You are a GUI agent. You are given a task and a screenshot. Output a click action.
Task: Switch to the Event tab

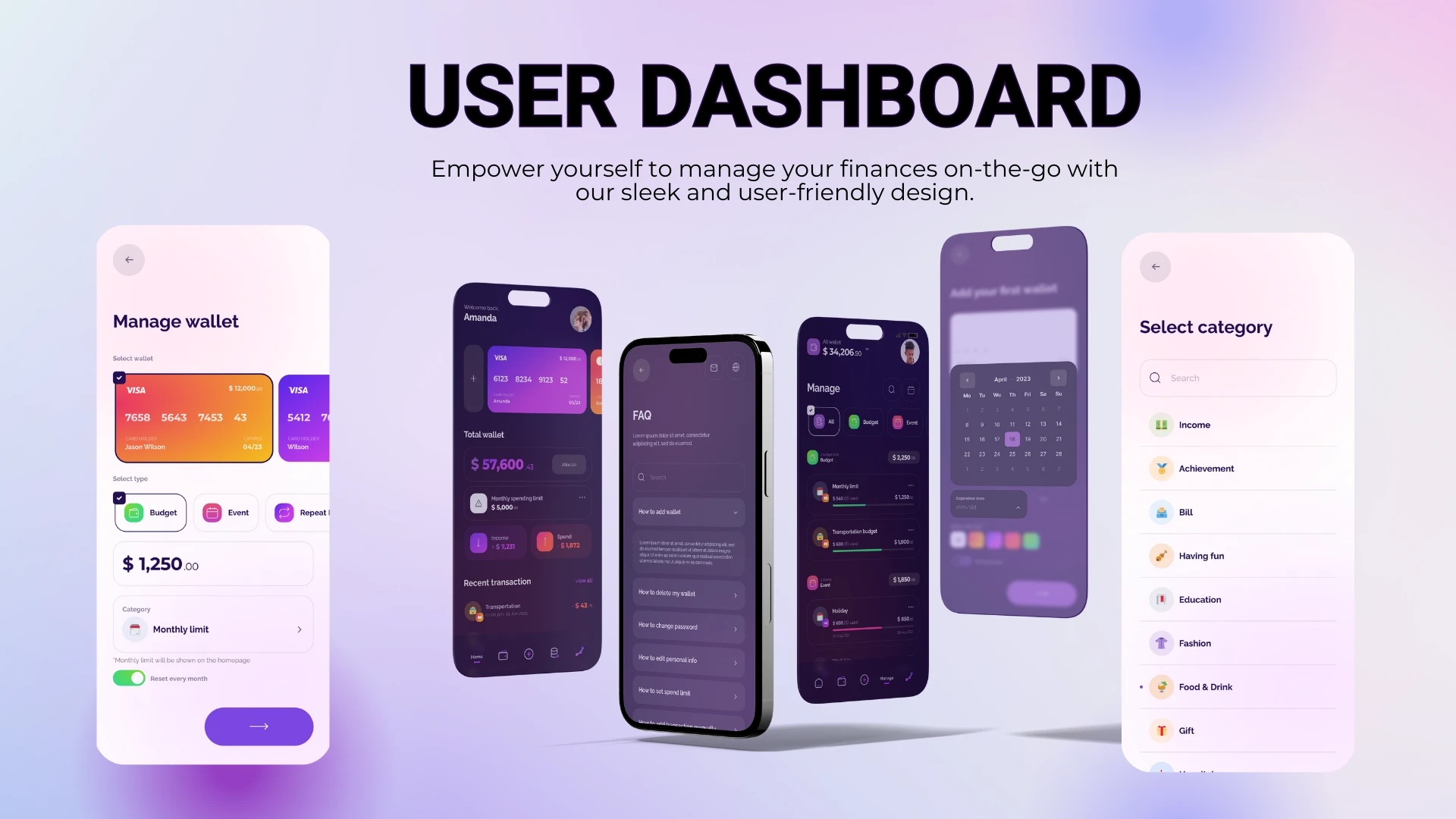(x=227, y=512)
